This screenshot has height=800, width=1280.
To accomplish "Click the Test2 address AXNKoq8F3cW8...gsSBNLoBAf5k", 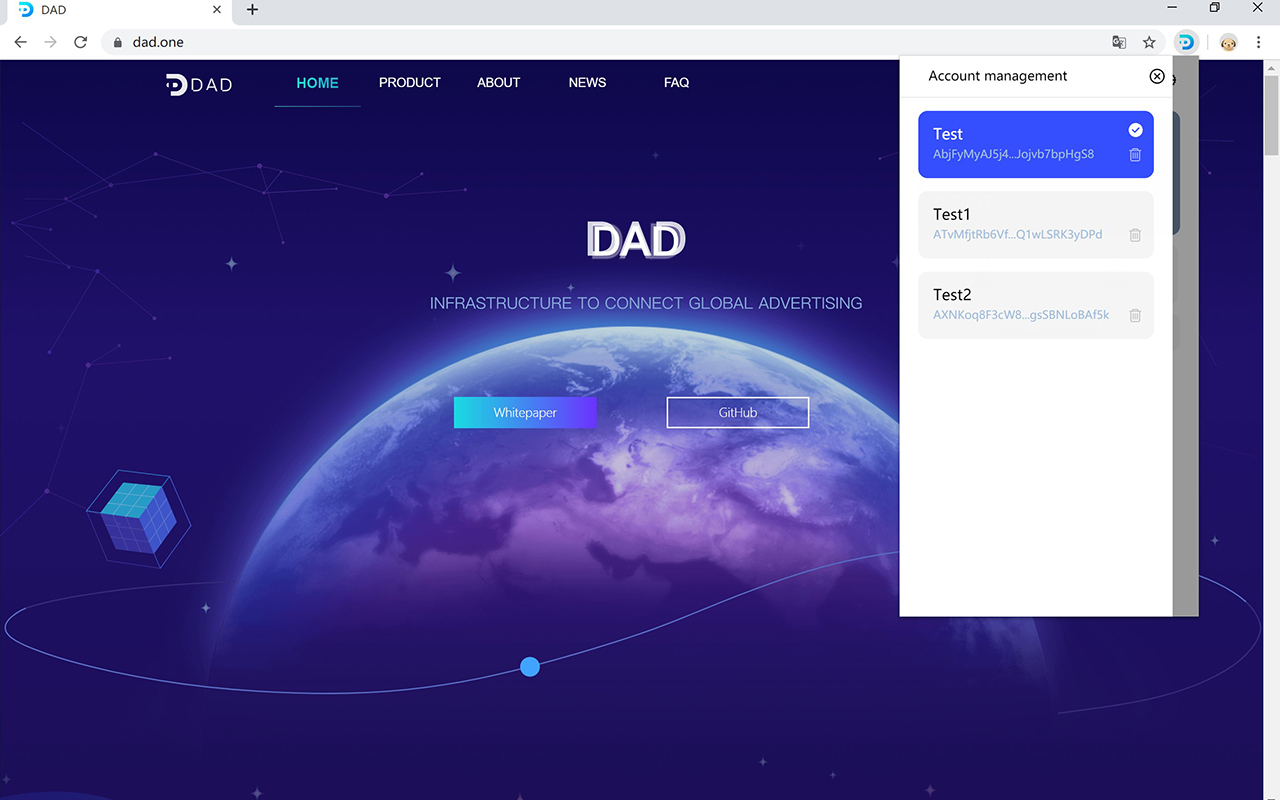I will pyautogui.click(x=1021, y=315).
